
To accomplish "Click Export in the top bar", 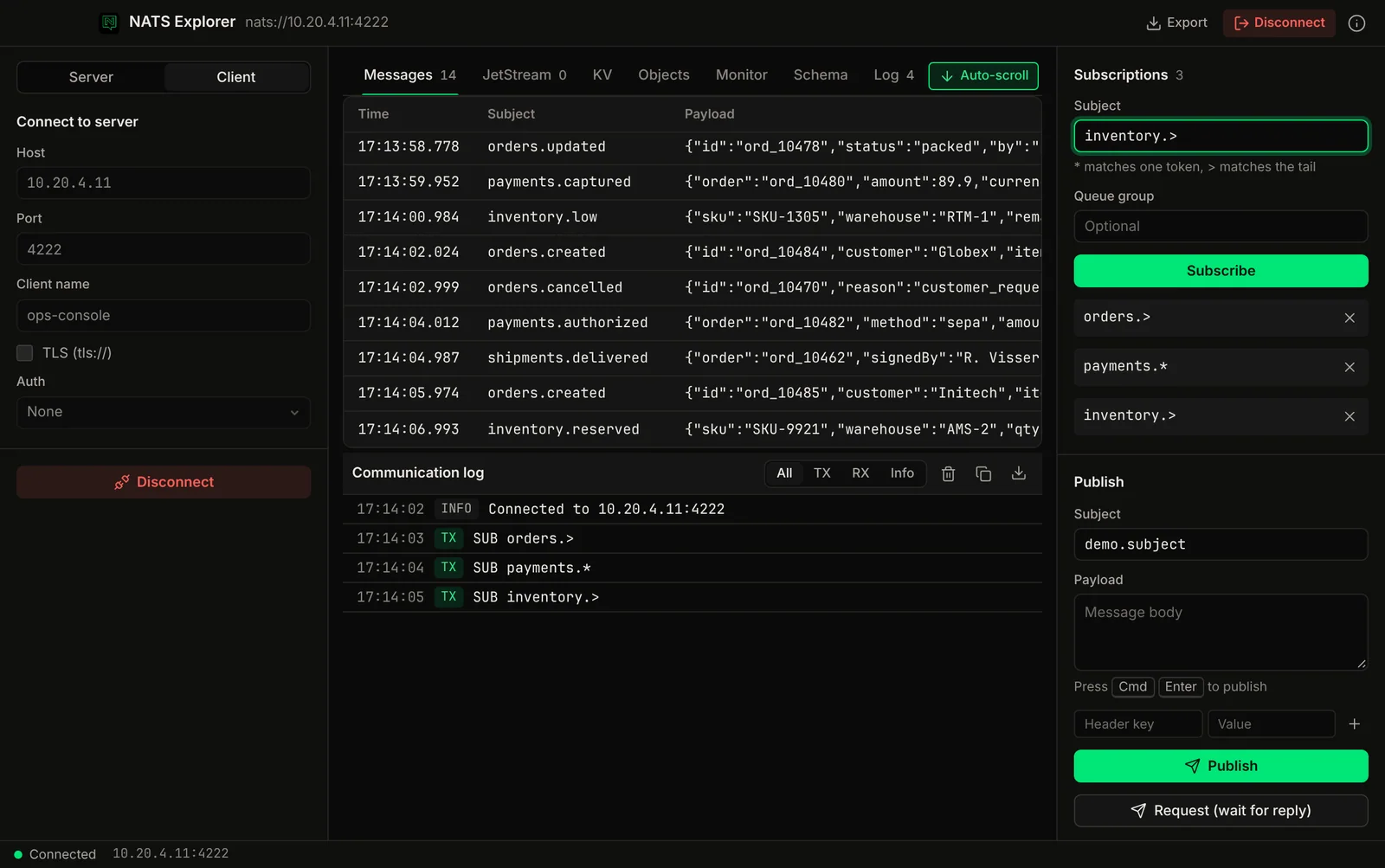I will point(1176,23).
